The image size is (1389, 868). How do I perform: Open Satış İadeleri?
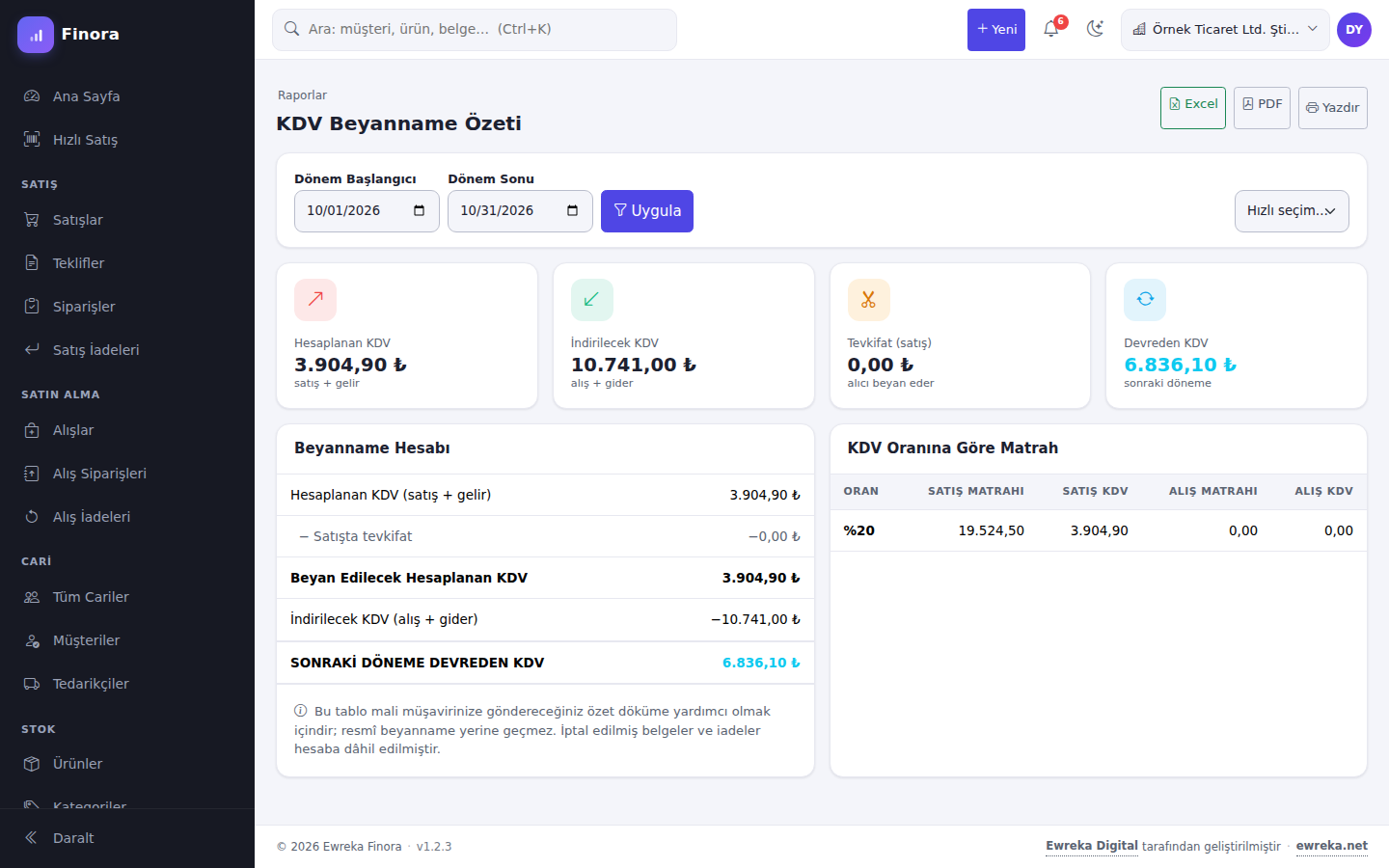pos(127,350)
